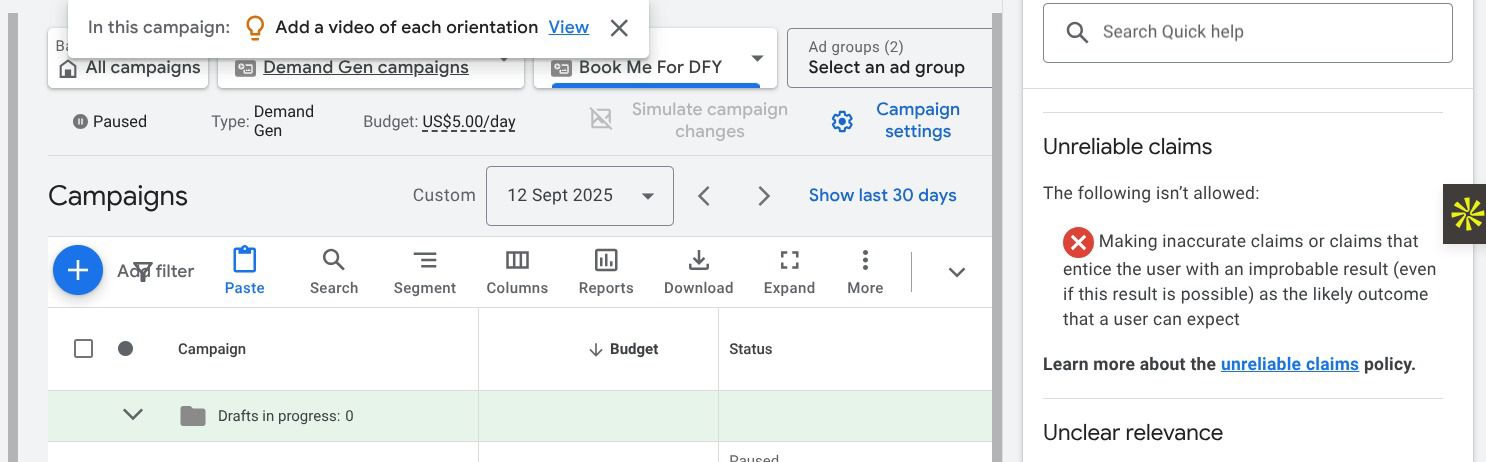Click the yellow asterisk side tab
The image size is (1486, 462).
[1465, 214]
